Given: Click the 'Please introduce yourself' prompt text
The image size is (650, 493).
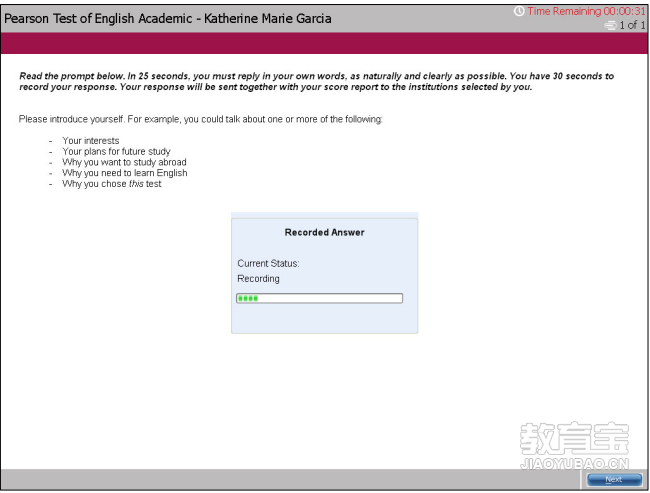Looking at the screenshot, I should [x=201, y=119].
